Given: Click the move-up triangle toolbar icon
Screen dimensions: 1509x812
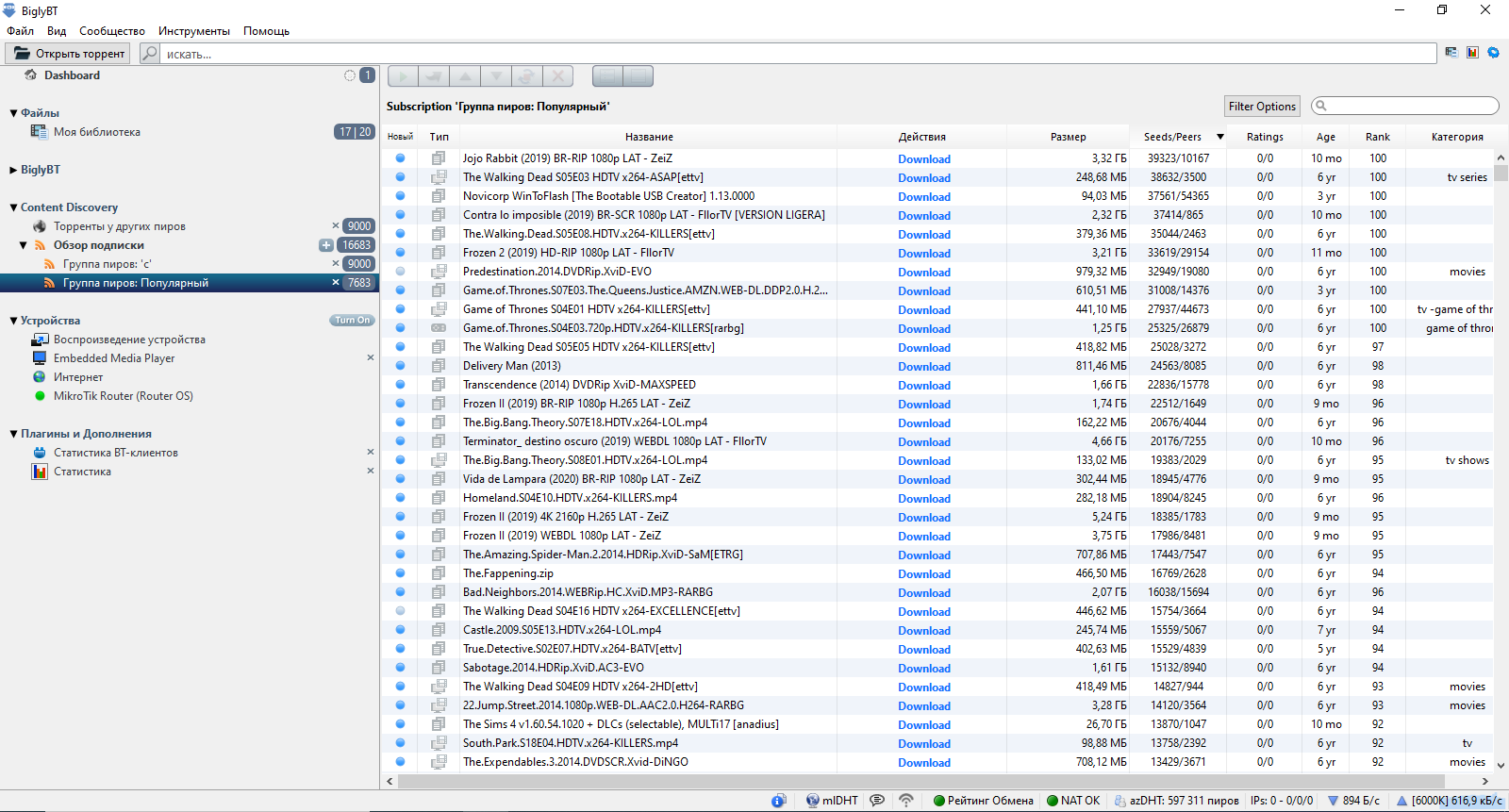Looking at the screenshot, I should 465,76.
